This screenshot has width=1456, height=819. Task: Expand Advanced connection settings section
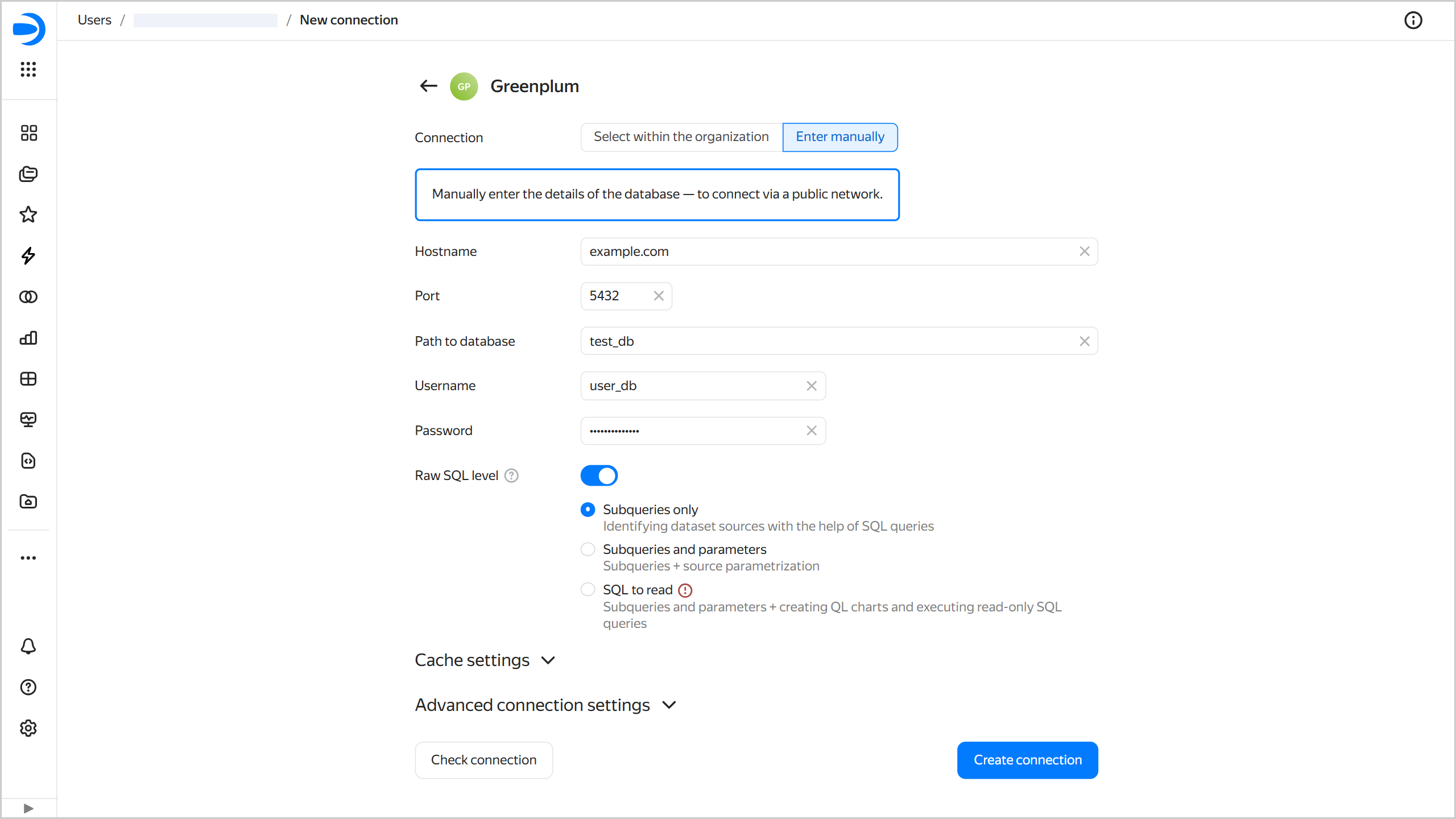click(x=546, y=705)
